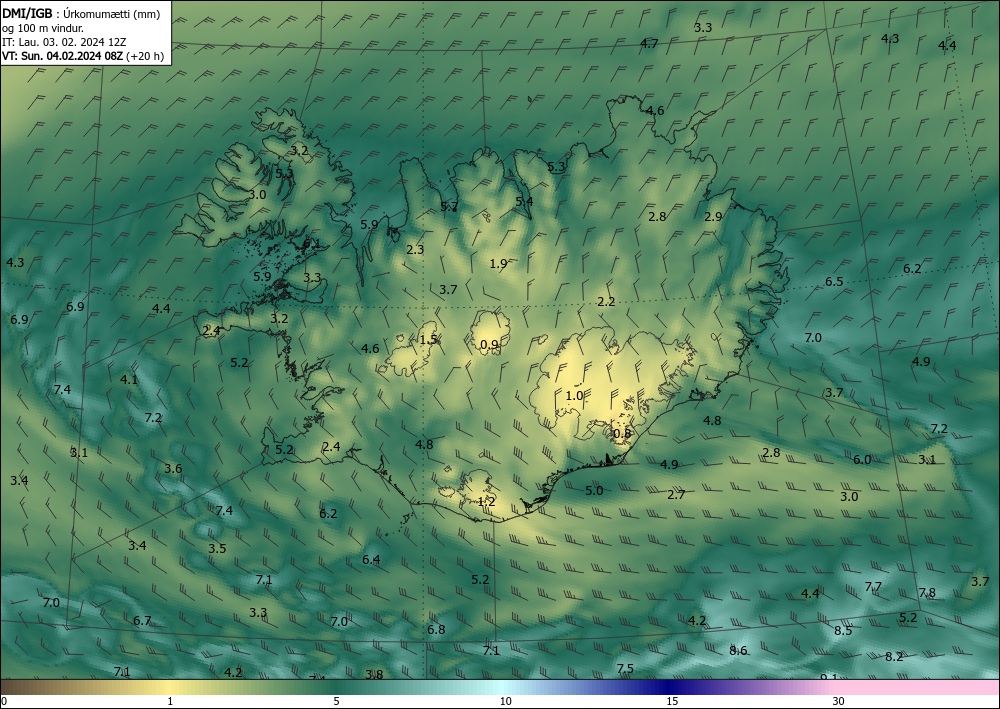Click the 7.5 value near the bottom edge
Screen dimensions: 1000x709
point(625,668)
